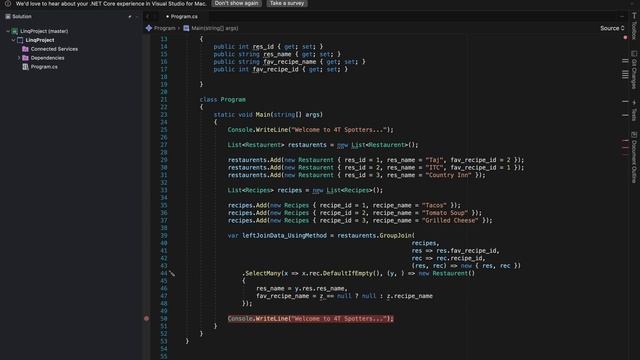Navigate back with the left arrow

coord(148,17)
